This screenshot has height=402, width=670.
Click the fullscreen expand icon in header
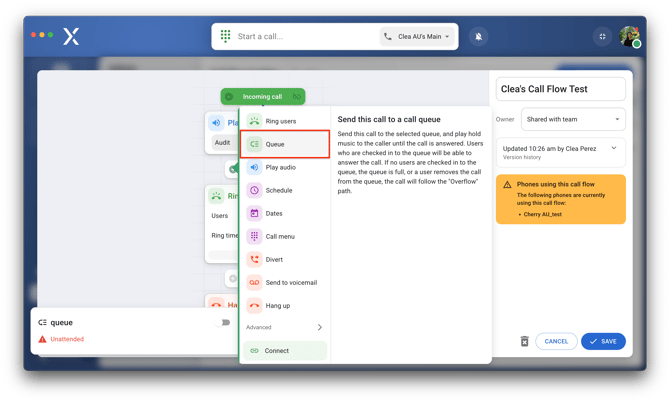(602, 37)
